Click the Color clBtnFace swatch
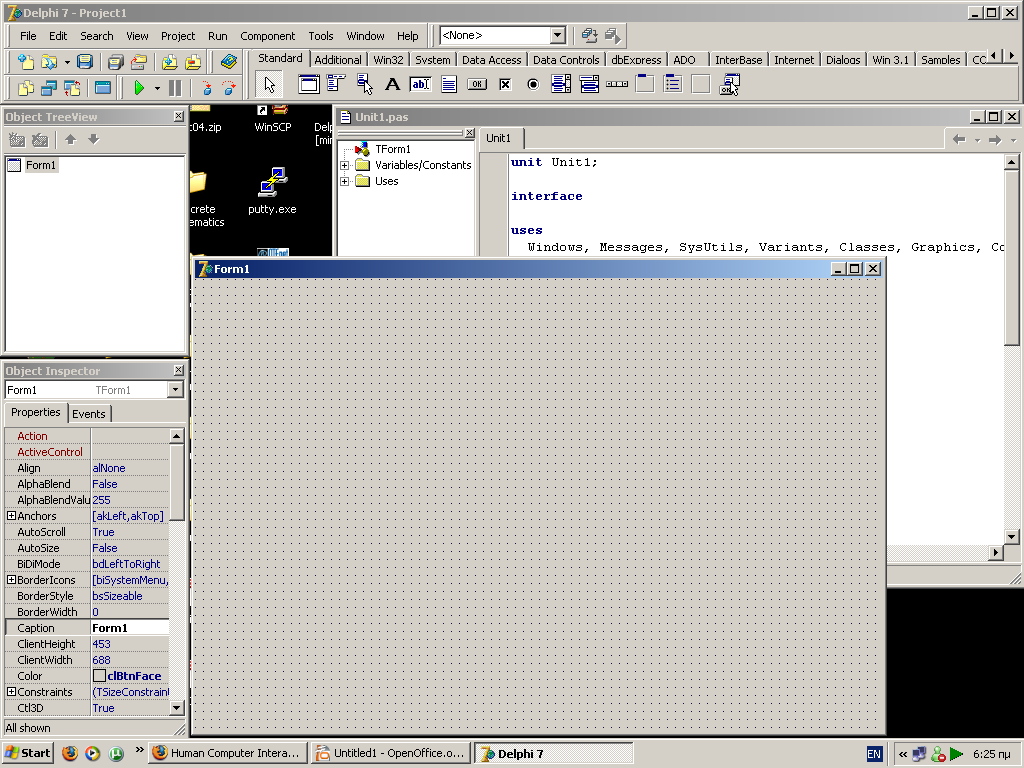Screen dimensions: 1024x768 [99, 676]
